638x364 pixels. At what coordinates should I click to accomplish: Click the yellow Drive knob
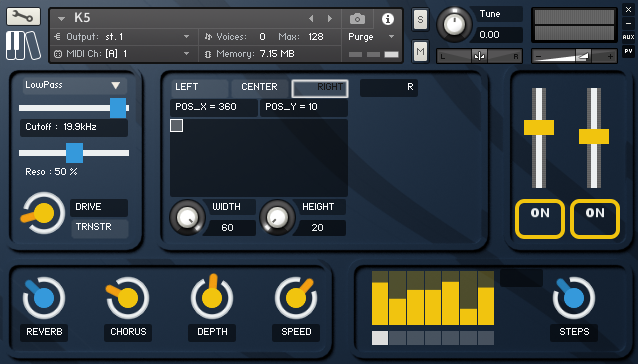(43, 213)
